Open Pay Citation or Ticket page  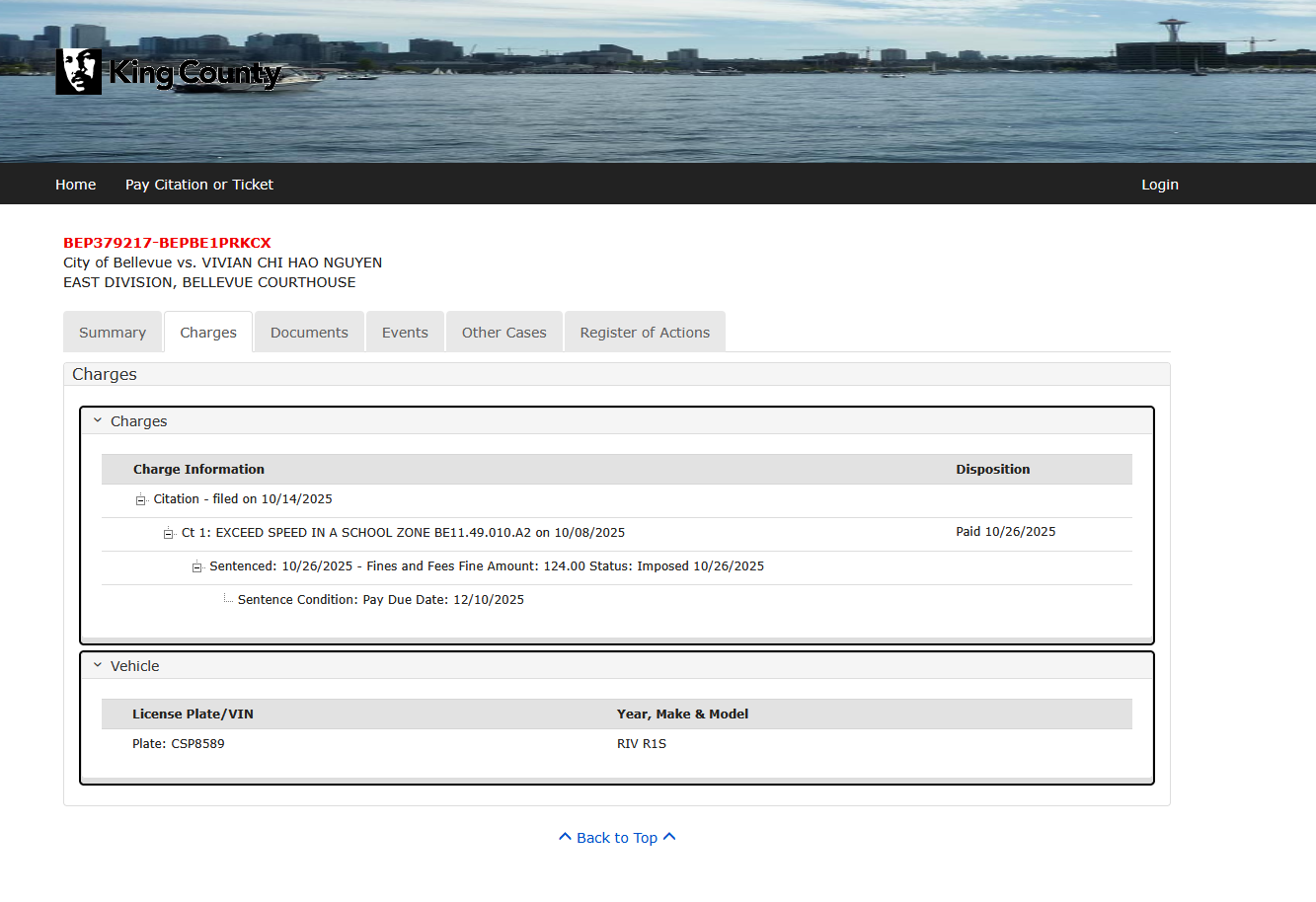coord(198,185)
